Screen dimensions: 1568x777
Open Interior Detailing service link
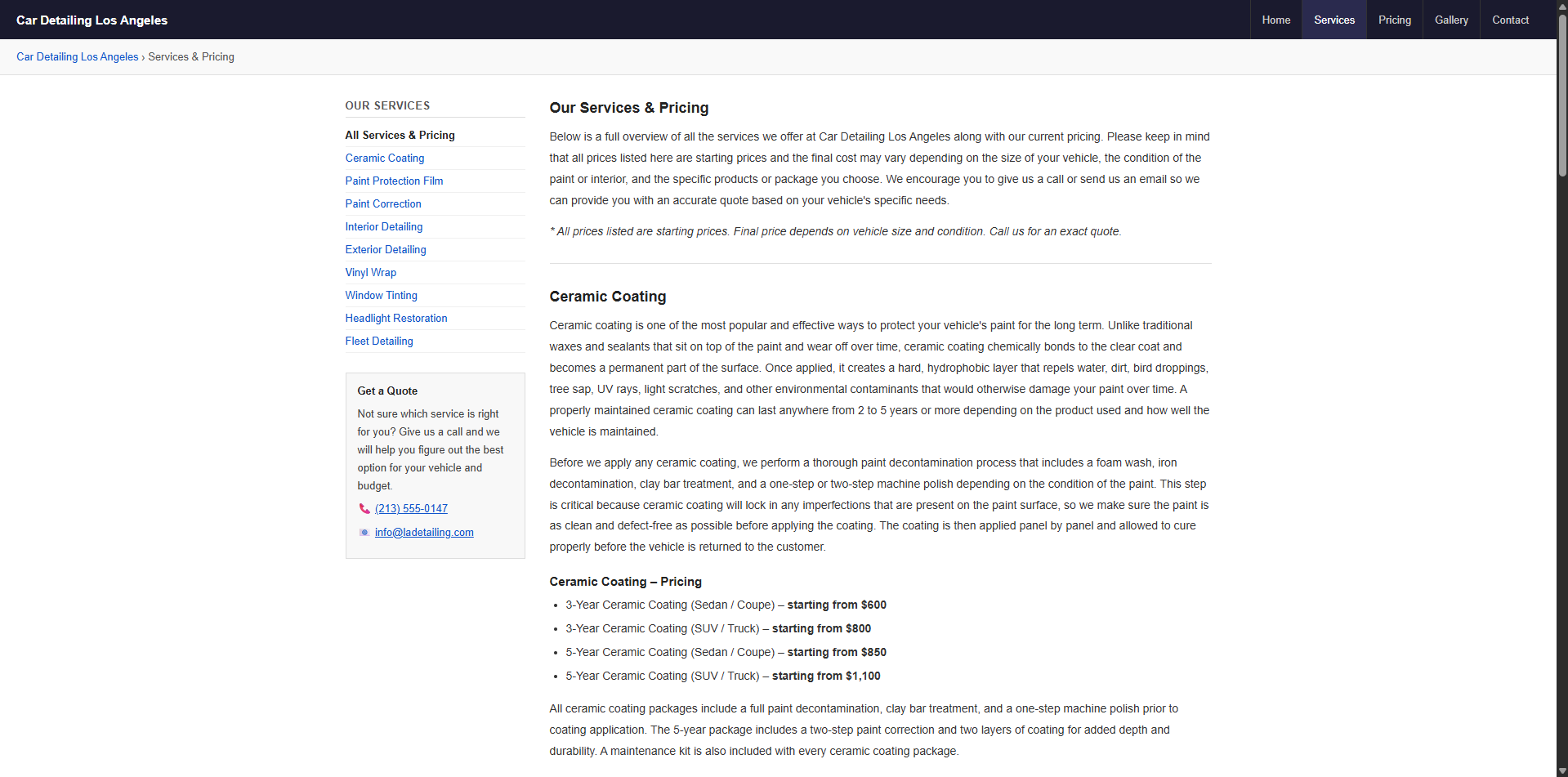[x=384, y=227]
